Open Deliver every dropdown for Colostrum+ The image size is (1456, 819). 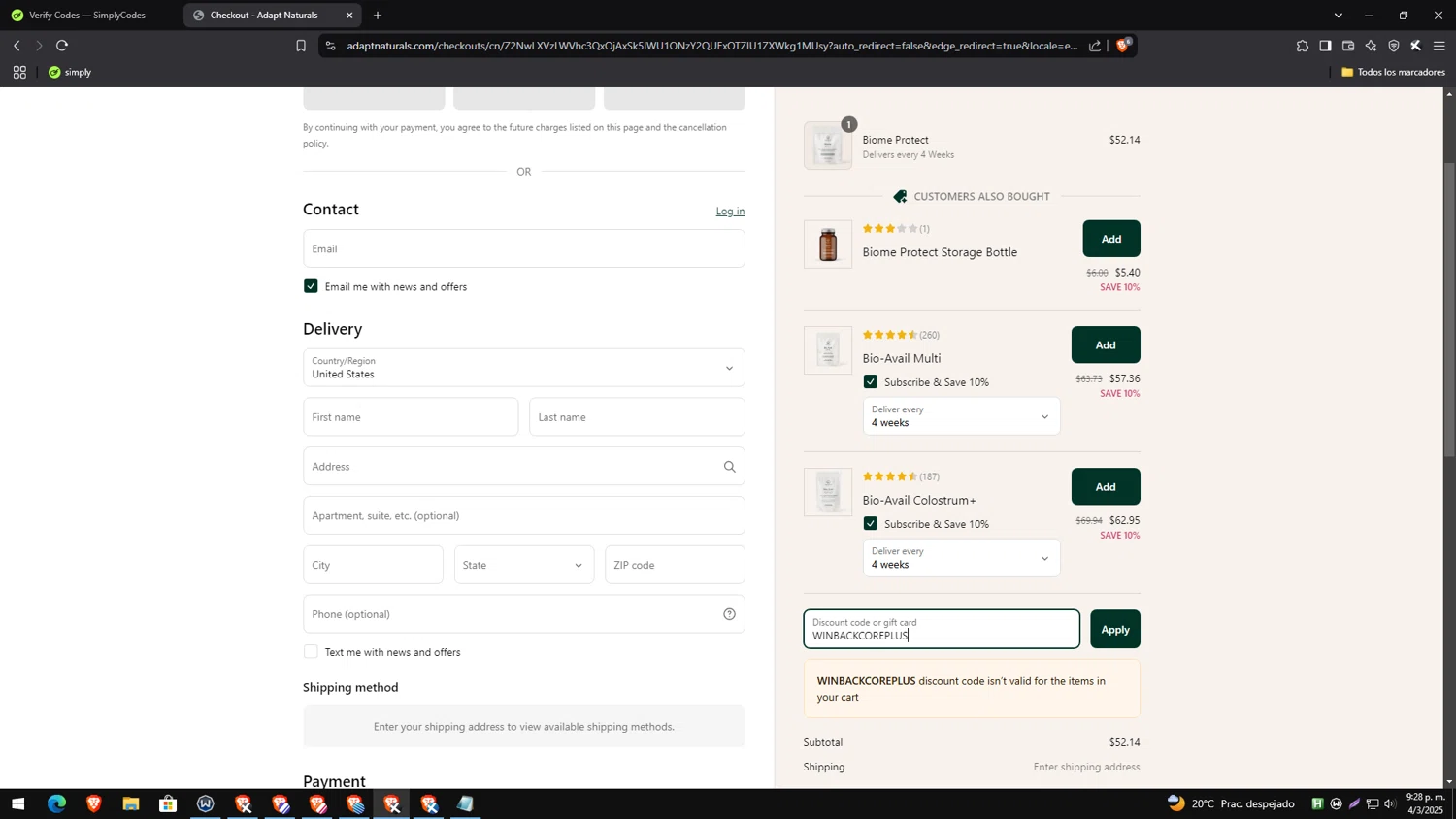pos(961,558)
